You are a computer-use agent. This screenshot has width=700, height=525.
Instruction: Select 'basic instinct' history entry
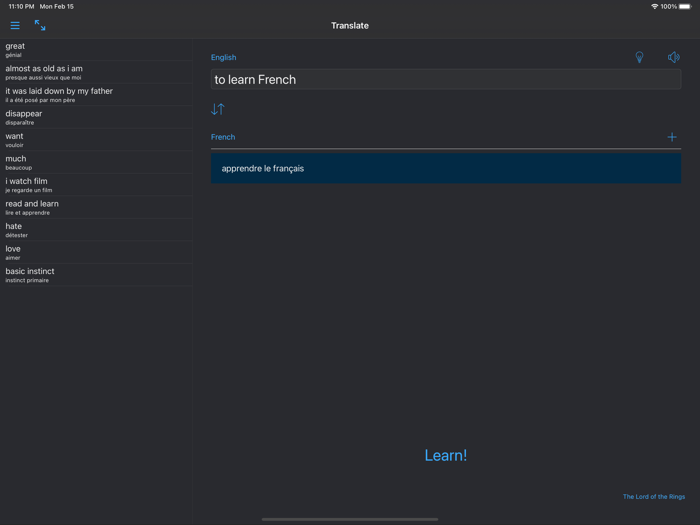96,275
